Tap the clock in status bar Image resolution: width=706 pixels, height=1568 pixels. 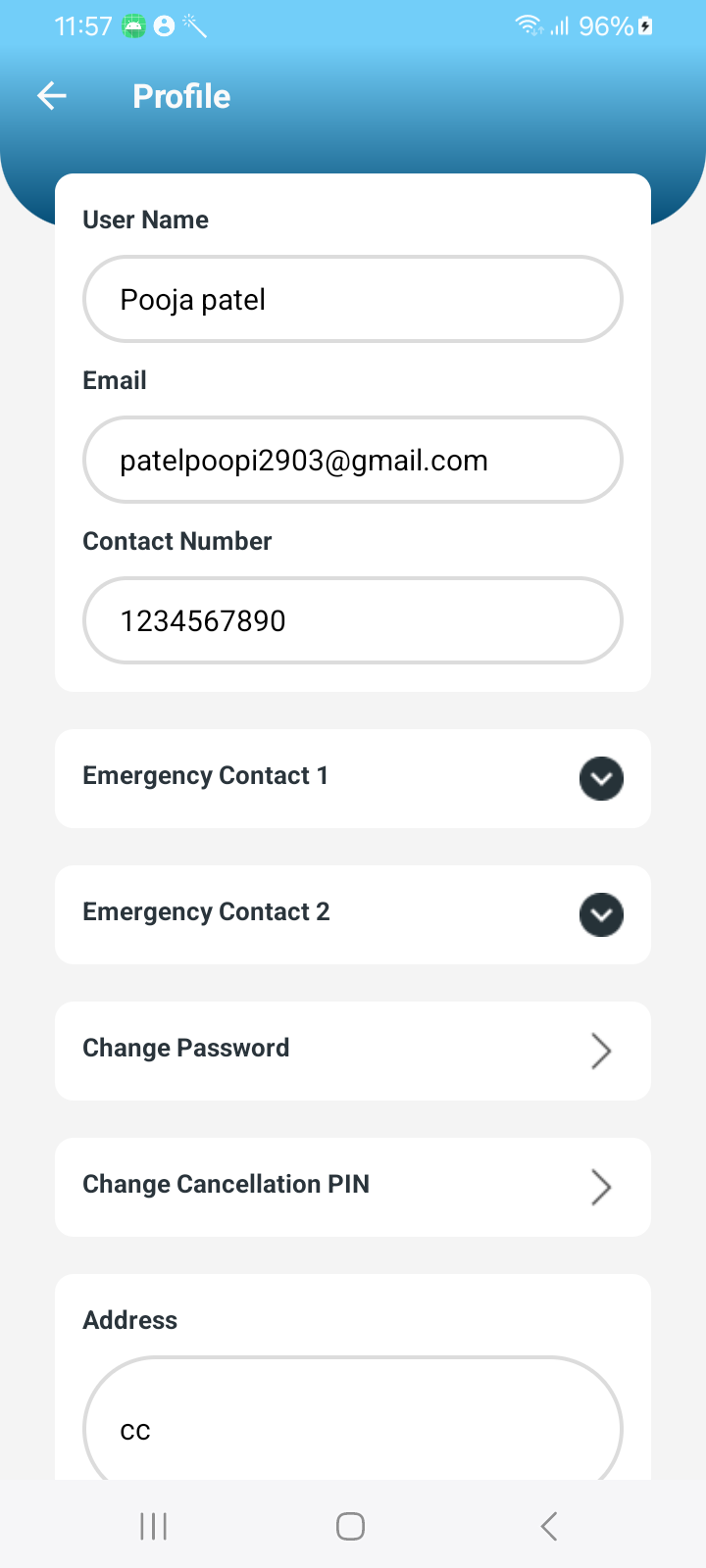pyautogui.click(x=83, y=26)
